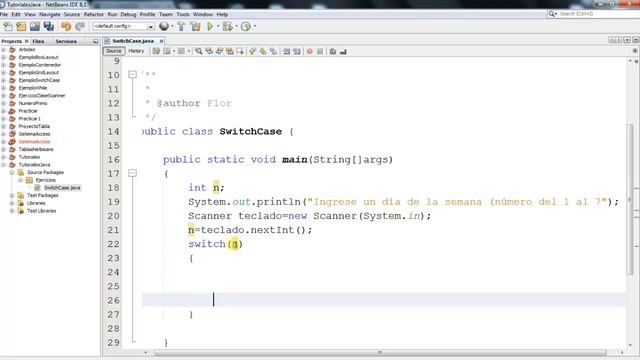Image resolution: width=640 pixels, height=360 pixels.
Task: Open the Window menu
Action: pos(203,14)
